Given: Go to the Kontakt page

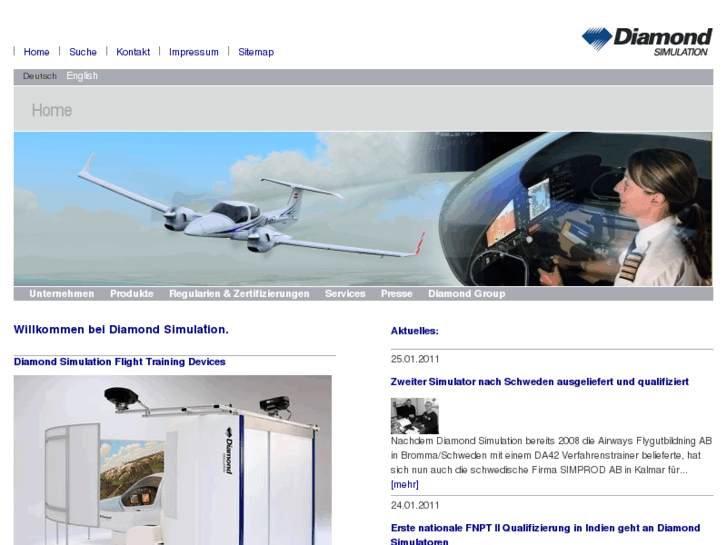Looking at the screenshot, I should tap(133, 52).
